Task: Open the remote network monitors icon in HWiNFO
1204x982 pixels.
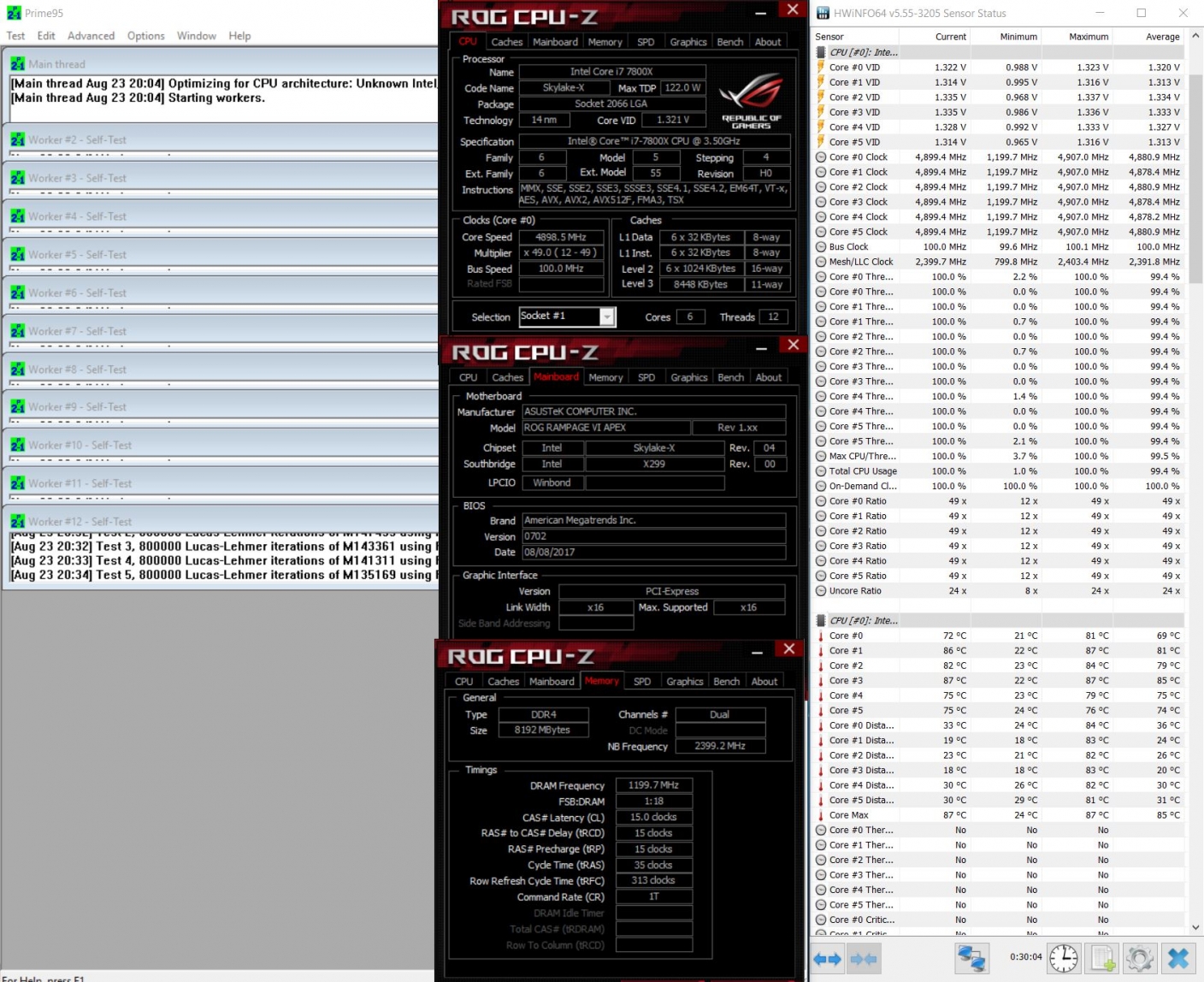Action: [971, 958]
